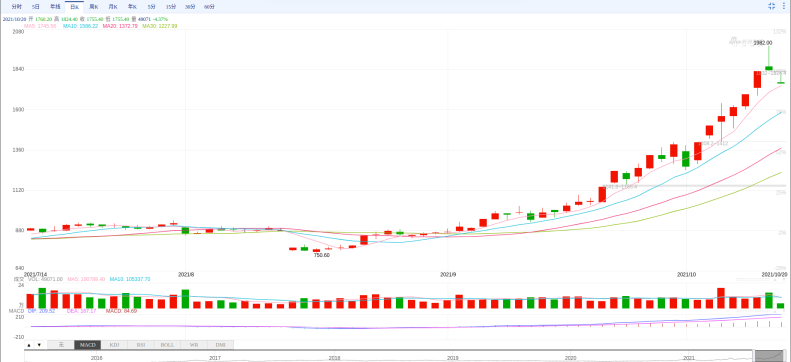Viewport: 791px width, 362px height.
Task: Click the MA20: 1372.79 legend value
Action: [120, 26]
